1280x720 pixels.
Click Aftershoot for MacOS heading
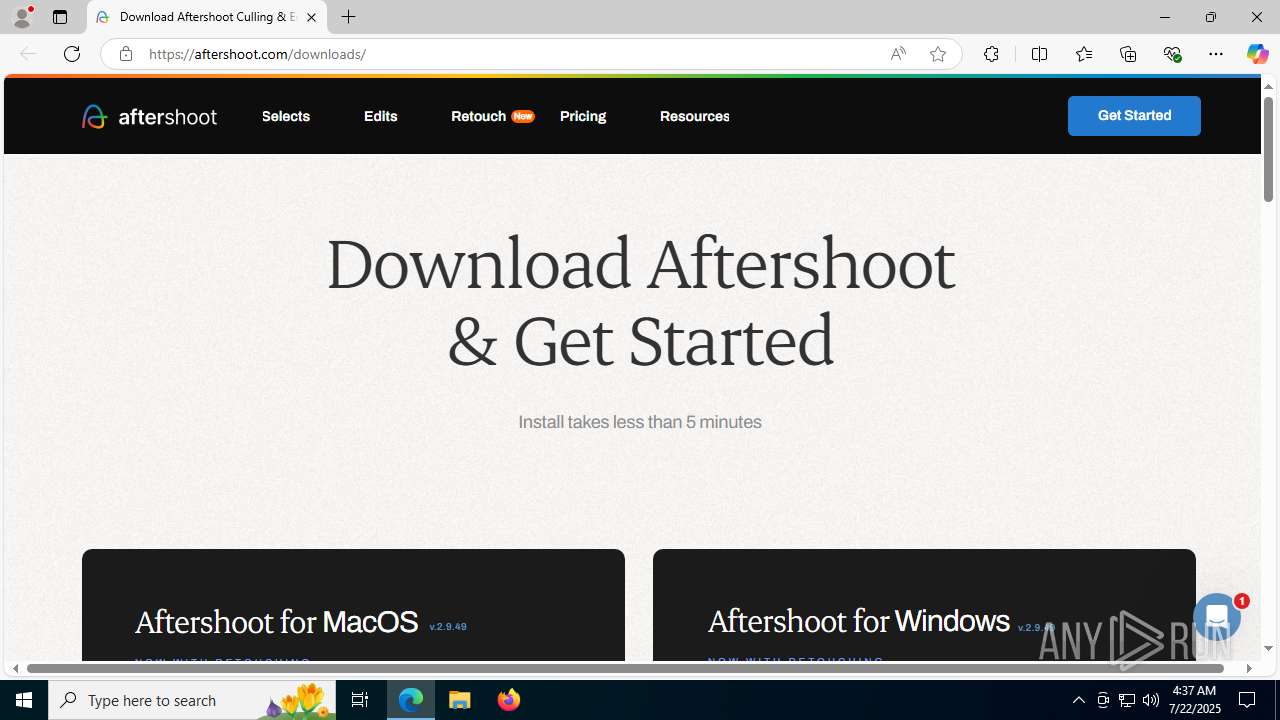276,622
